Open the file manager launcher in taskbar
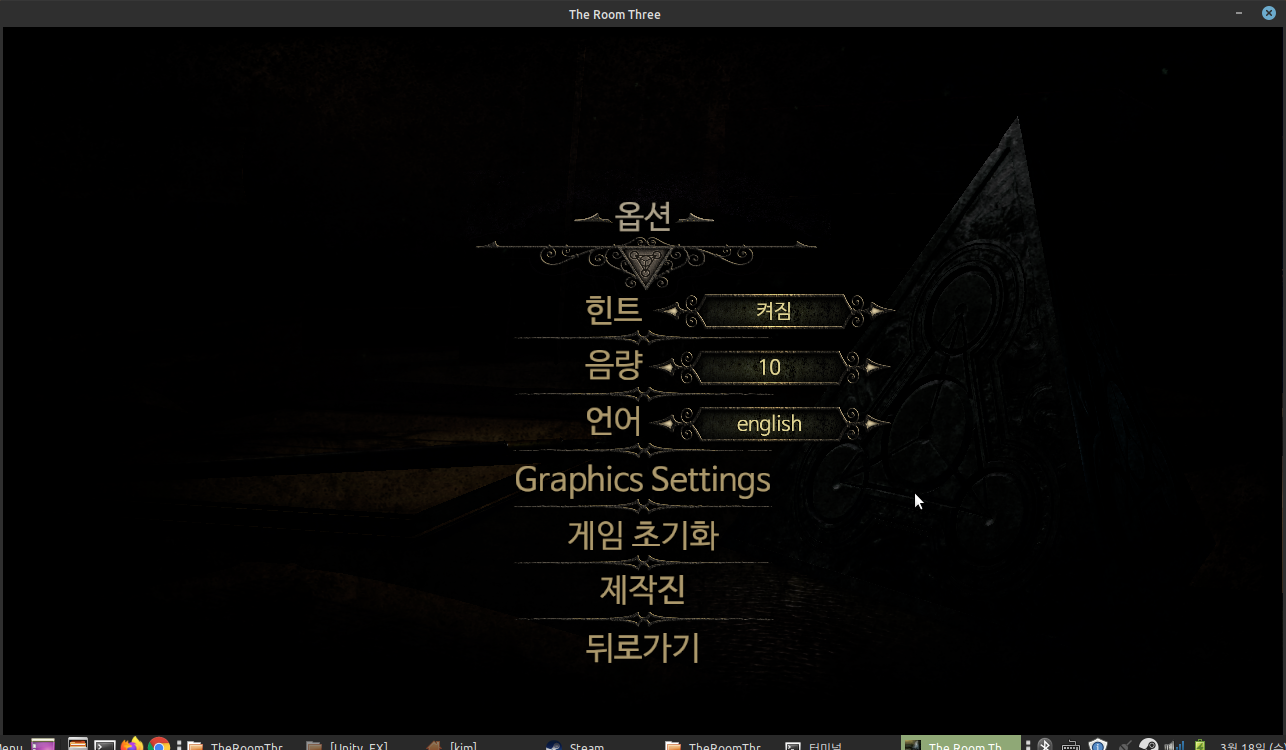 tap(78, 745)
